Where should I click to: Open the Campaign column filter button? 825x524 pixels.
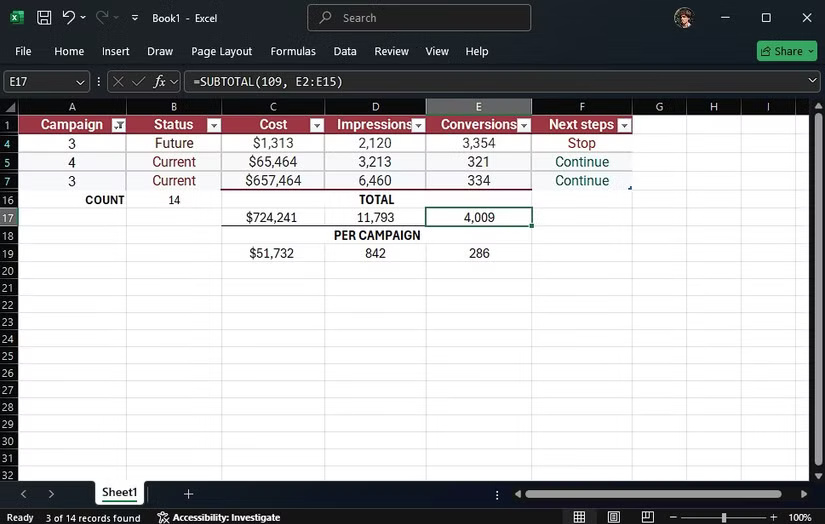pyautogui.click(x=119, y=125)
